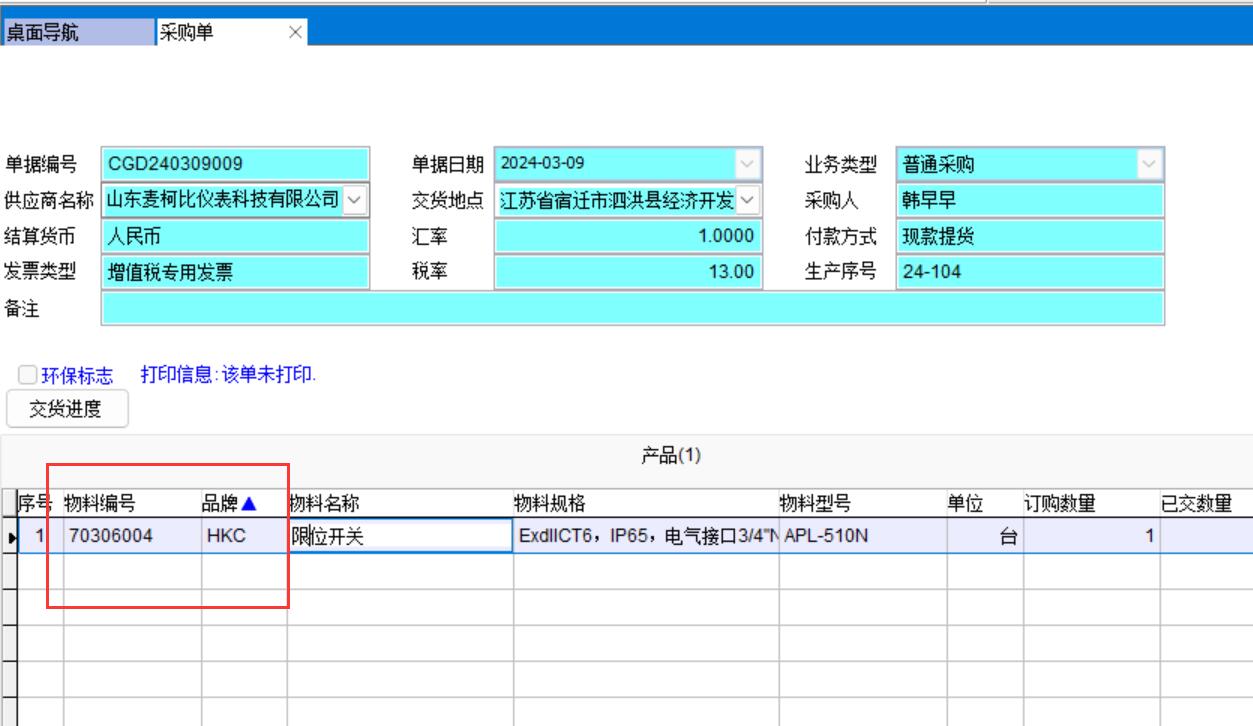This screenshot has height=726, width=1253.
Task: Expand the 业务类型 dropdown
Action: 1150,164
